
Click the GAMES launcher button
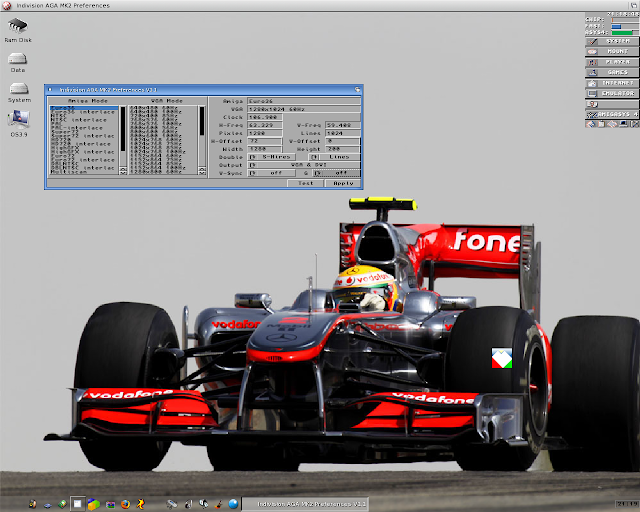point(612,72)
